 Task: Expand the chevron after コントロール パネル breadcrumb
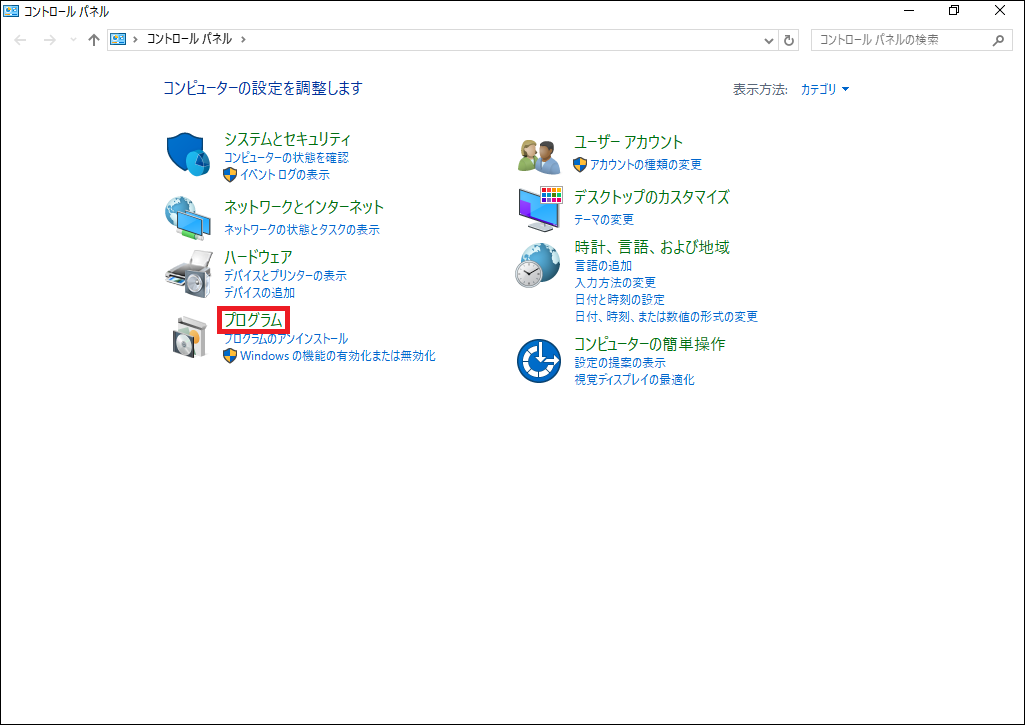pos(243,39)
